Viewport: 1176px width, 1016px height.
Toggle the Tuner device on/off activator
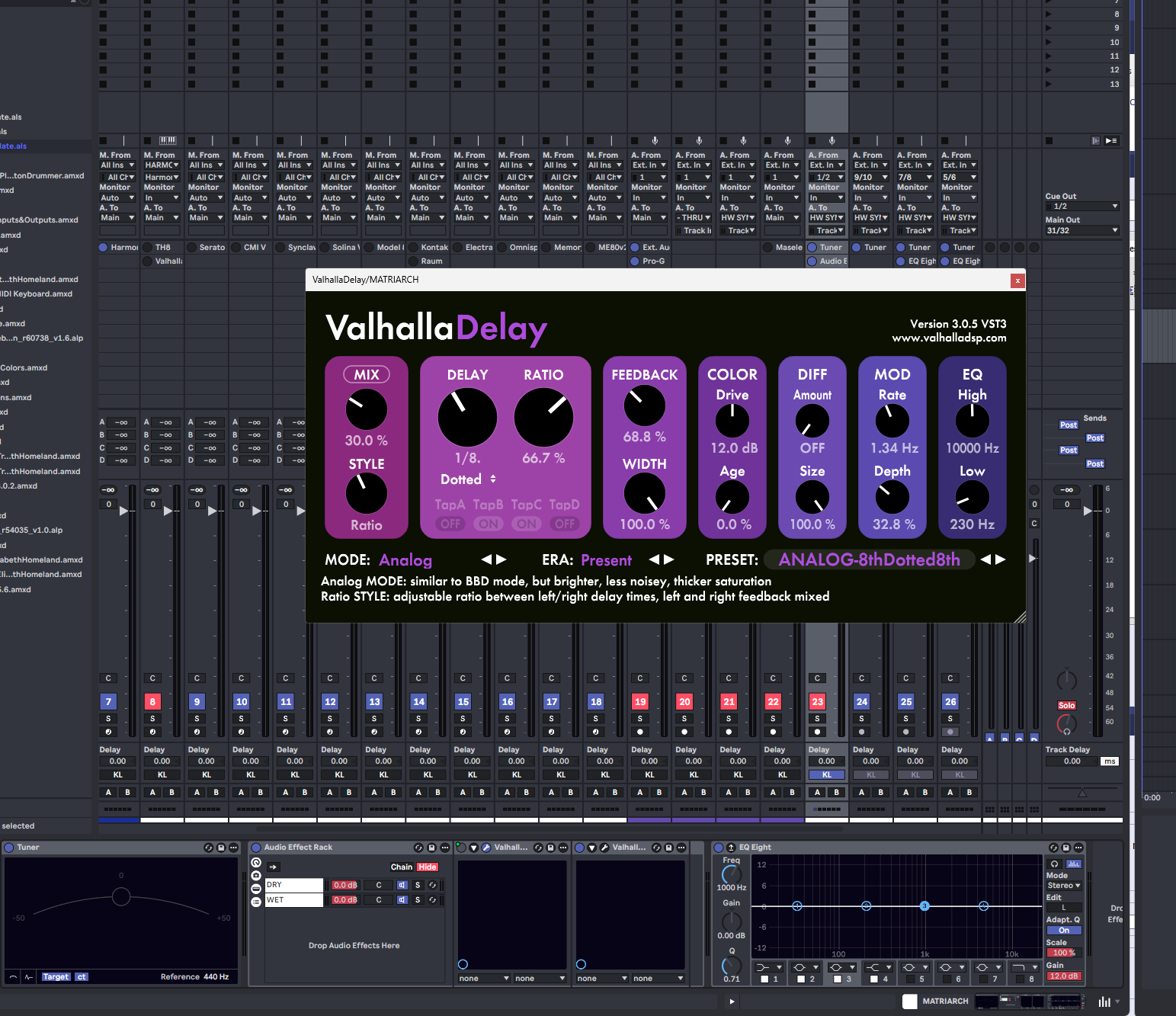[x=9, y=848]
